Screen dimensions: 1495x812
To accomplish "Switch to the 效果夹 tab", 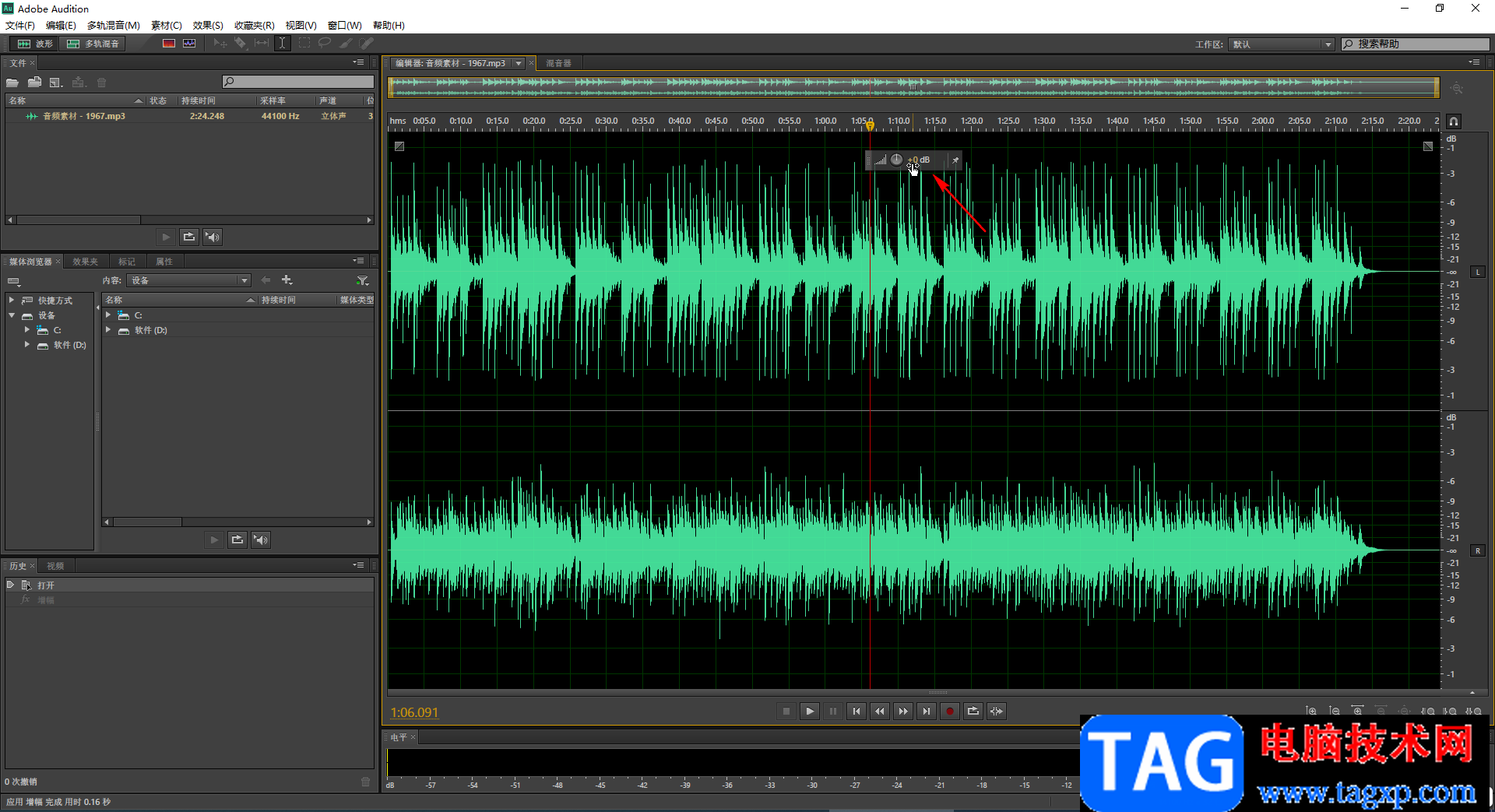I will click(x=85, y=262).
